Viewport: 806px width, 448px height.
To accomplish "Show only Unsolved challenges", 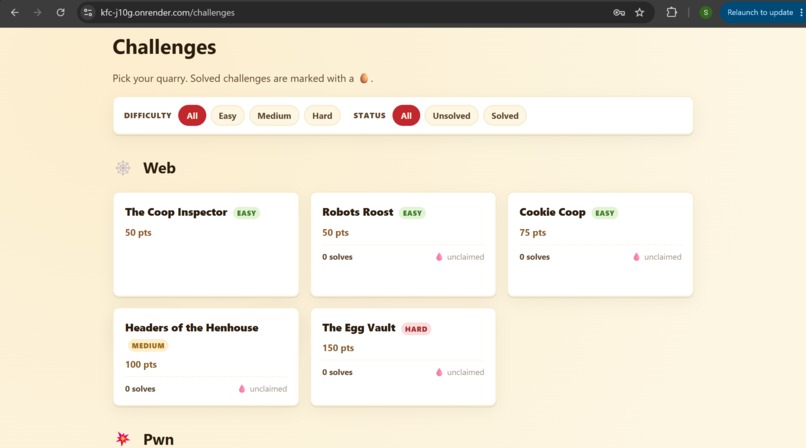I will click(x=451, y=116).
